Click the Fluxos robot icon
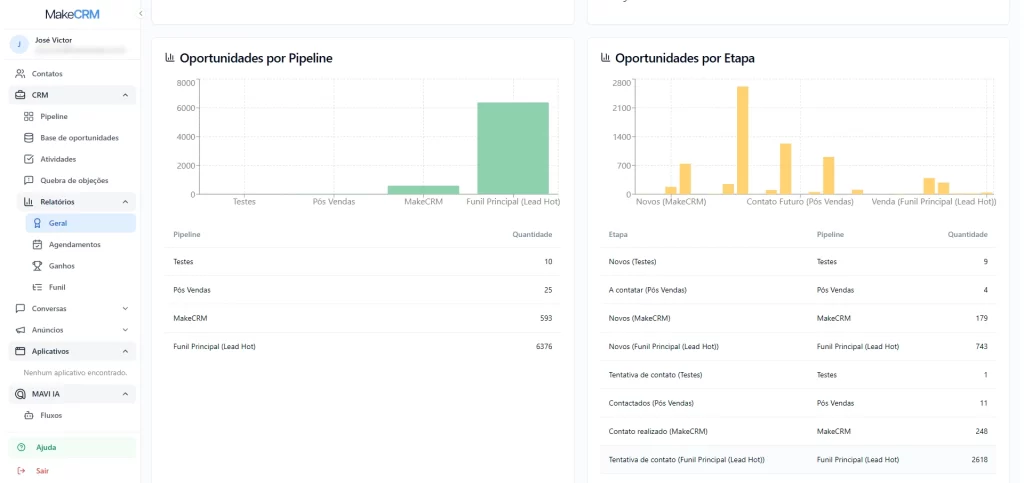This screenshot has width=1024, height=483. 29,415
